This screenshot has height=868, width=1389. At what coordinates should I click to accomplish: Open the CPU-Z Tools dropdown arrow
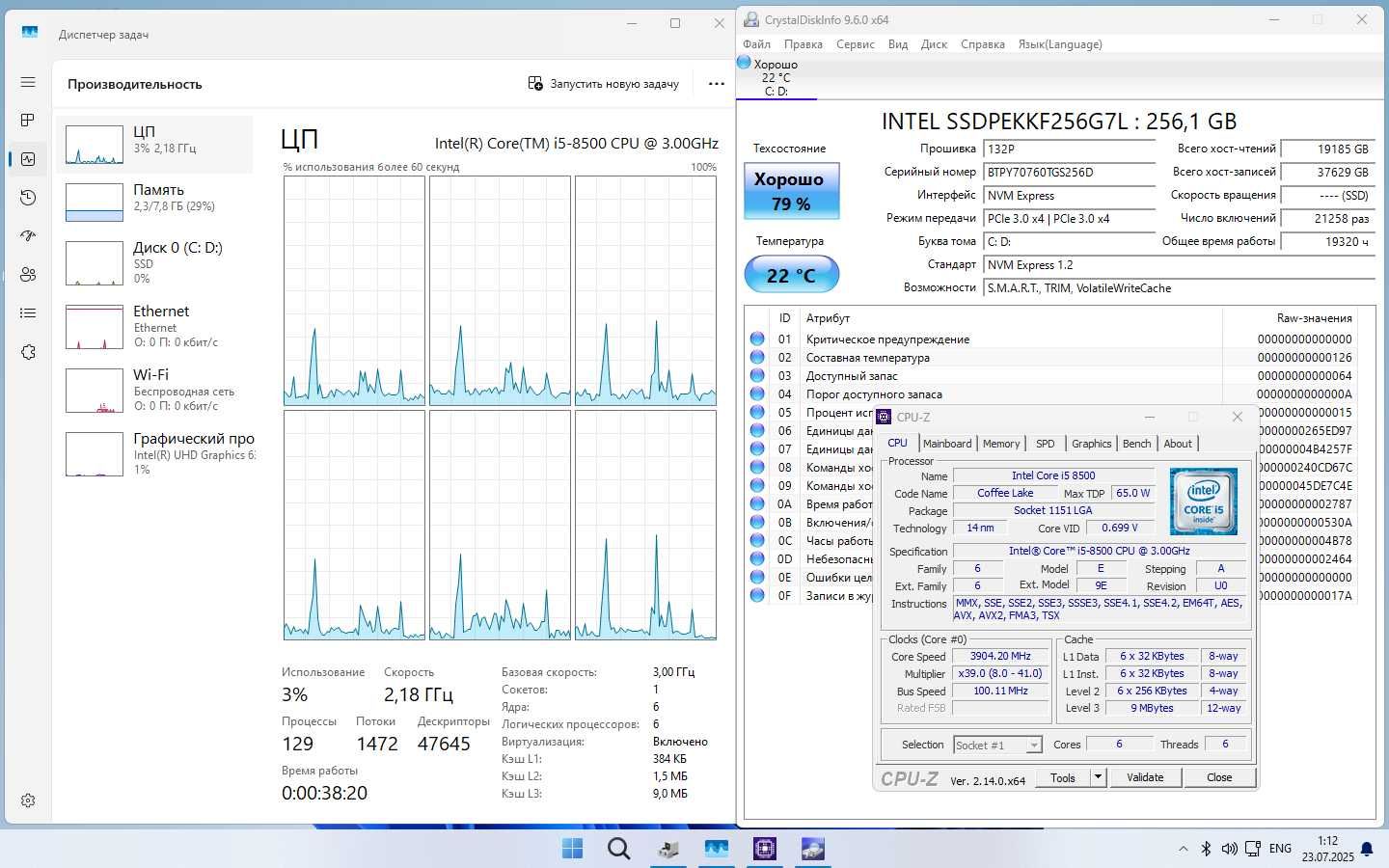(x=1098, y=777)
